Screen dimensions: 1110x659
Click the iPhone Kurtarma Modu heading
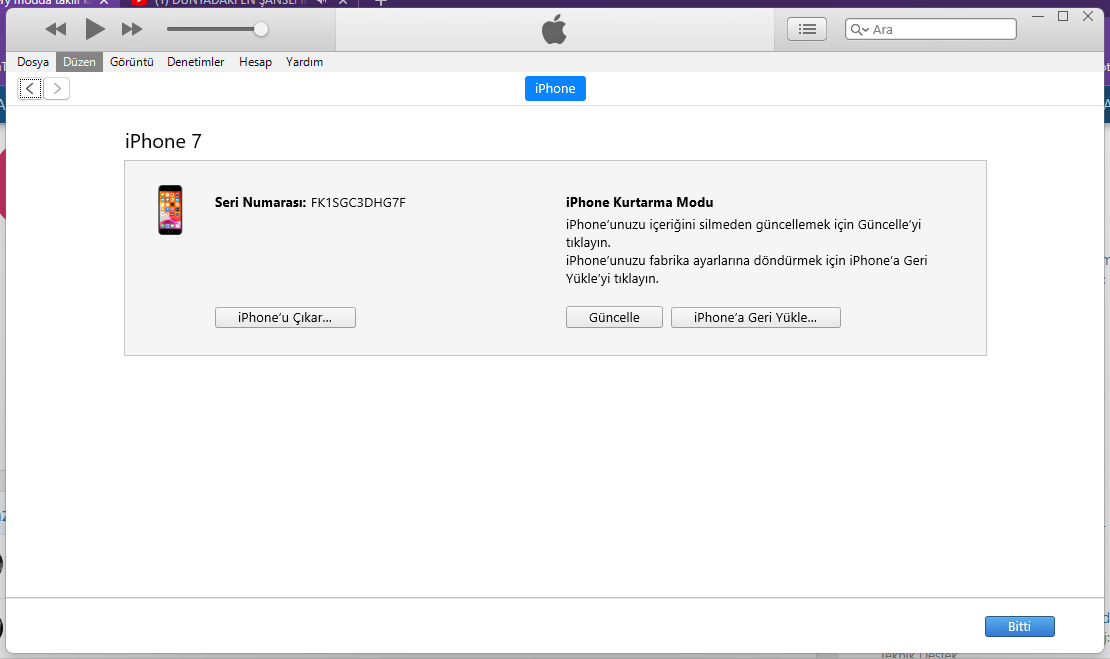639,202
